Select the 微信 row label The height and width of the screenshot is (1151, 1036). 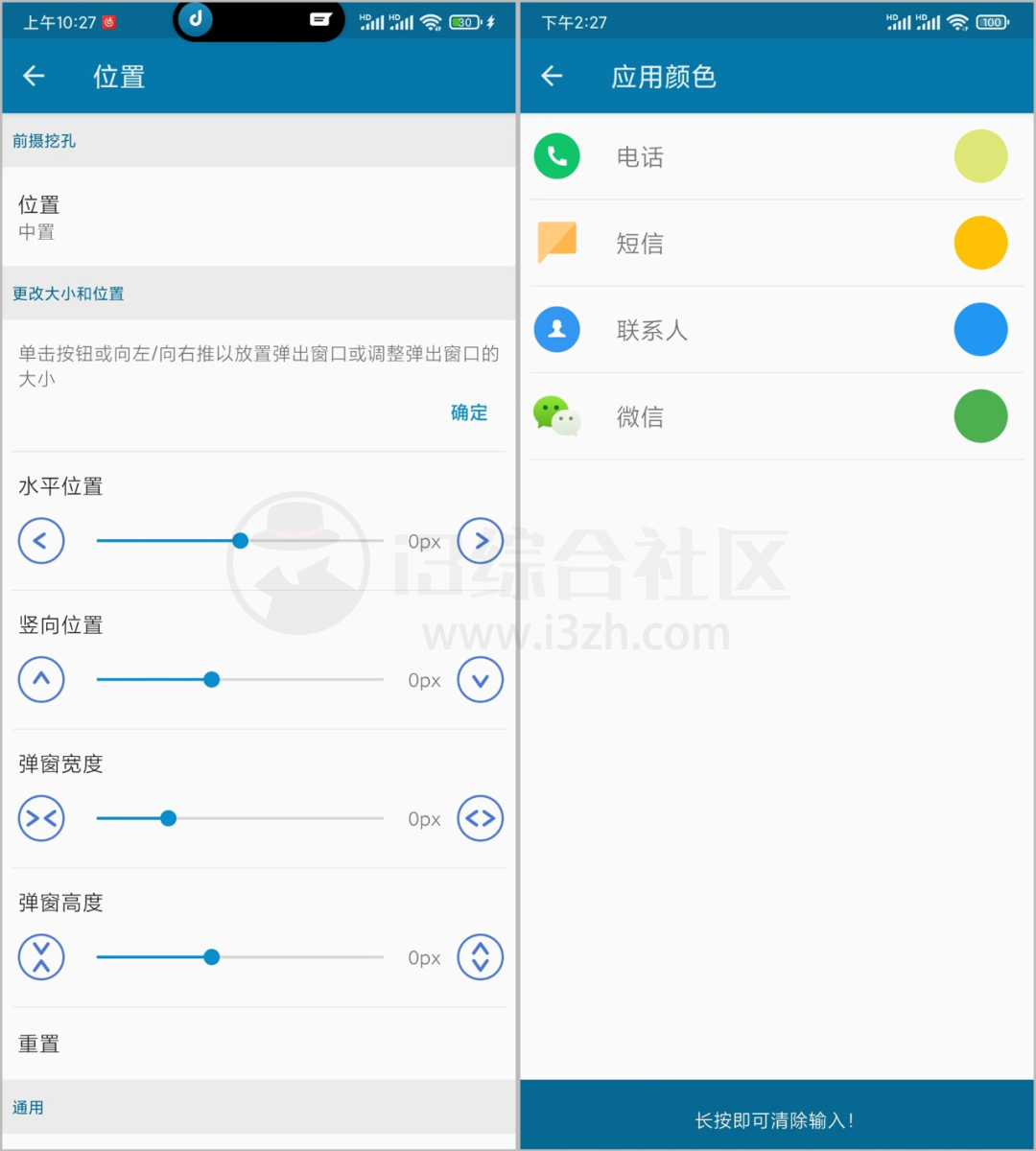click(x=640, y=417)
